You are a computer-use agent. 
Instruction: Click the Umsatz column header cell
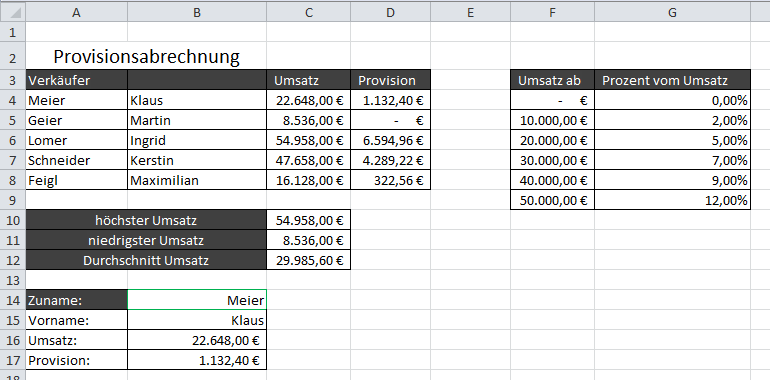click(x=308, y=80)
